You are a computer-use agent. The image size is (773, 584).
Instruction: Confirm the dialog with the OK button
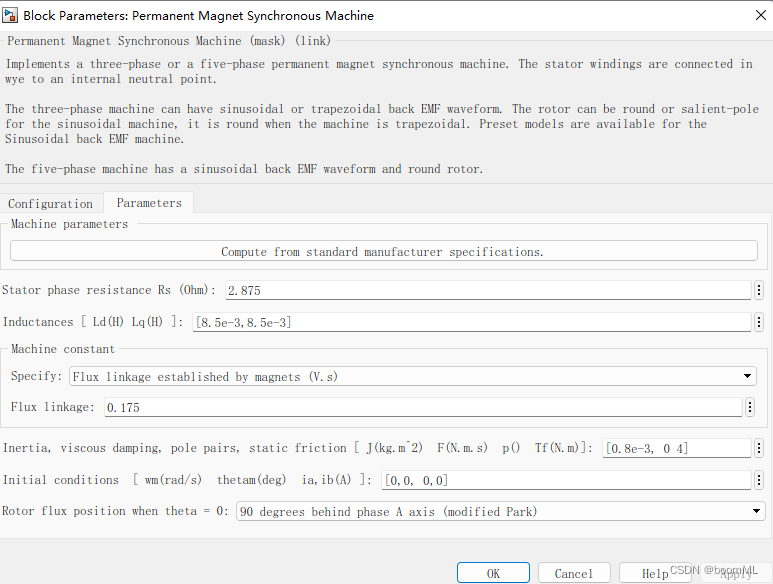493,573
